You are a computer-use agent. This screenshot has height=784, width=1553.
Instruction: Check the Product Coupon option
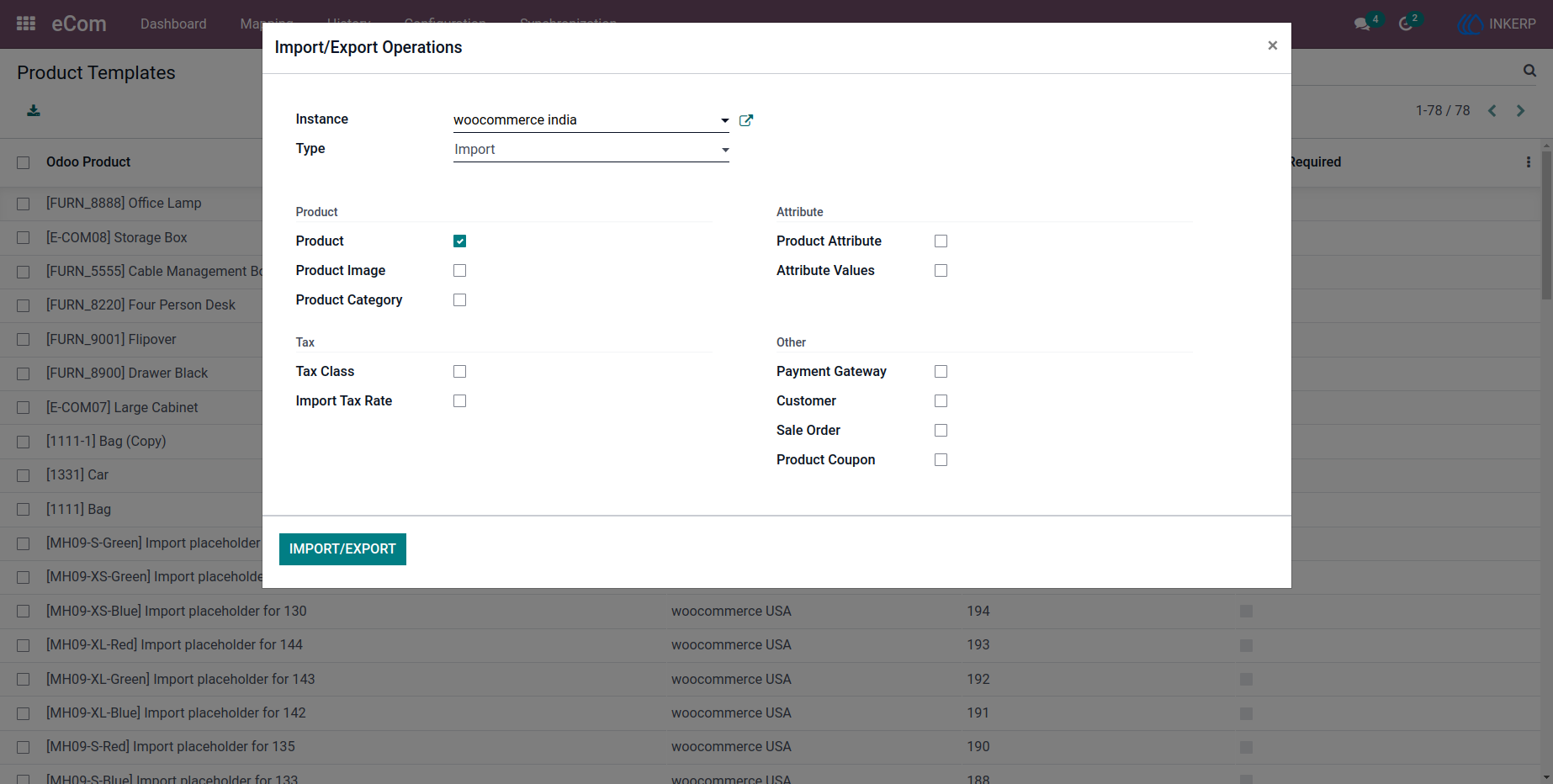941,460
